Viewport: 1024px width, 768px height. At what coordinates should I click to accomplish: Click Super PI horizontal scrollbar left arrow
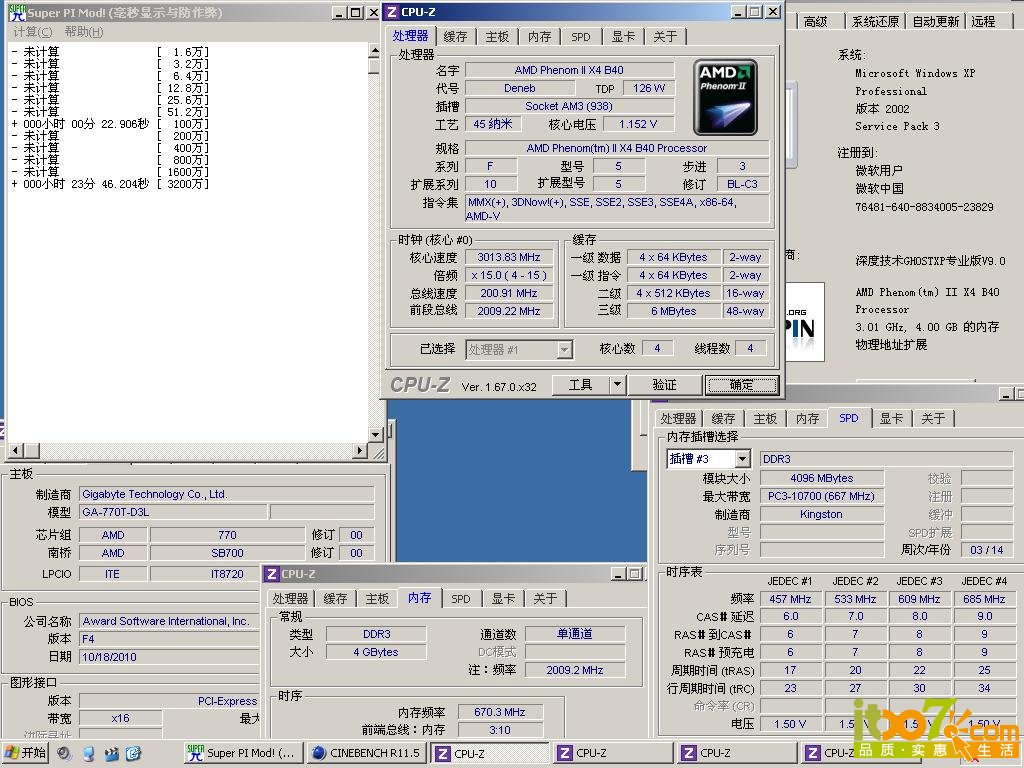[16, 450]
